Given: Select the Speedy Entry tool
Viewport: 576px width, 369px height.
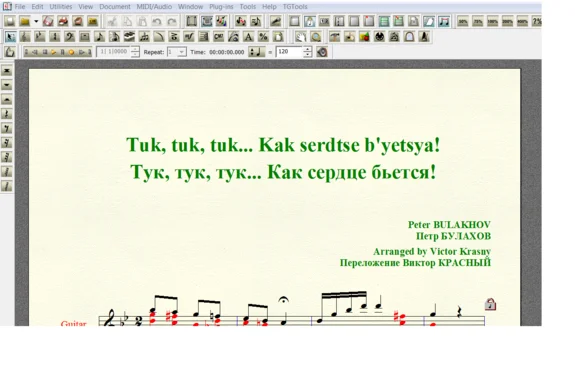Looking at the screenshot, I should click(x=114, y=37).
